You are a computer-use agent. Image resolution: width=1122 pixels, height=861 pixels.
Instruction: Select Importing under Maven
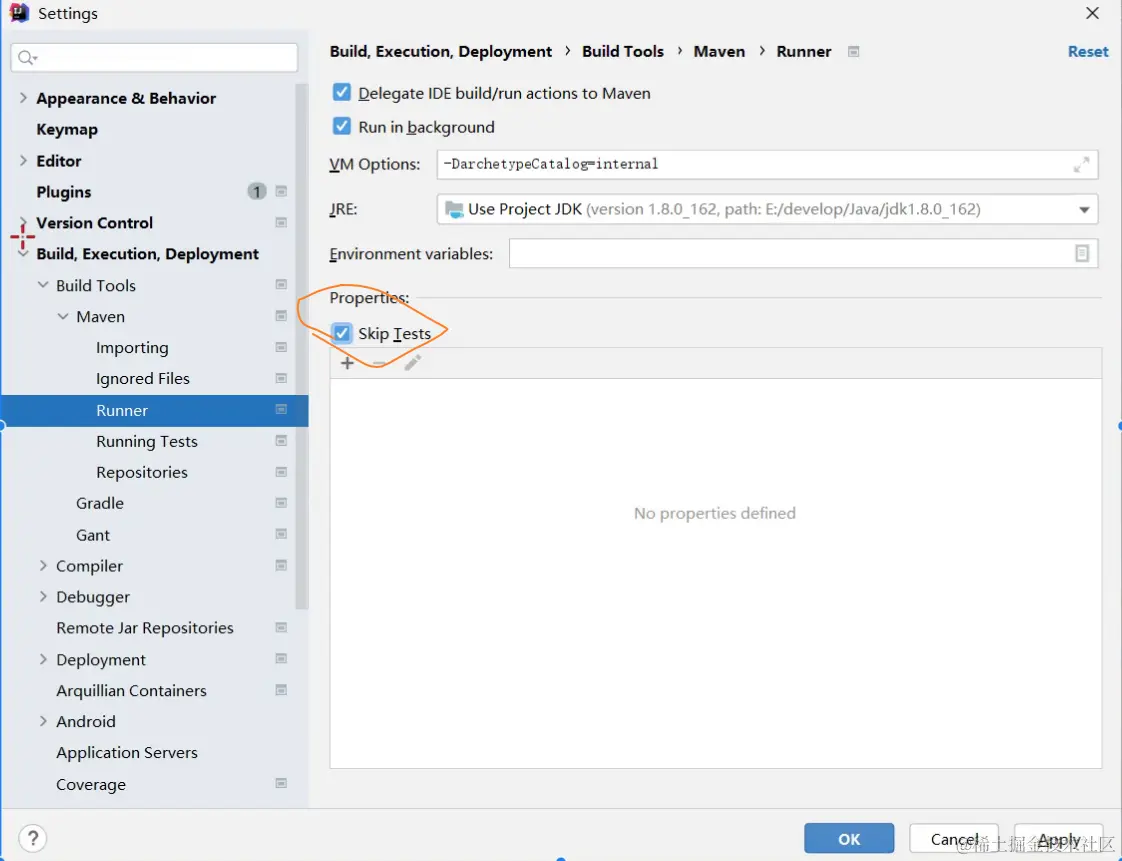[x=132, y=347]
